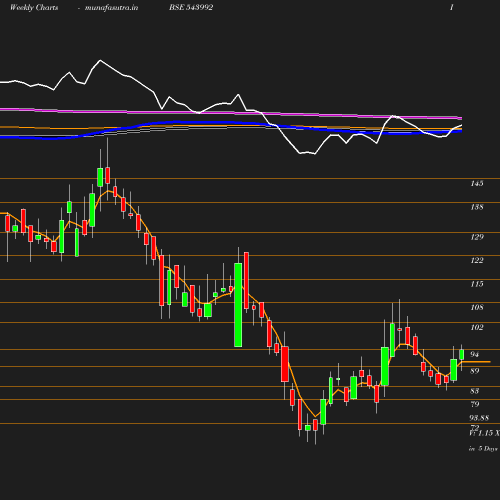Viewport: 500px width, 500px height.
Task: Click the 'V: 1.15 X' volume text
Action: pyautogui.click(x=484, y=433)
